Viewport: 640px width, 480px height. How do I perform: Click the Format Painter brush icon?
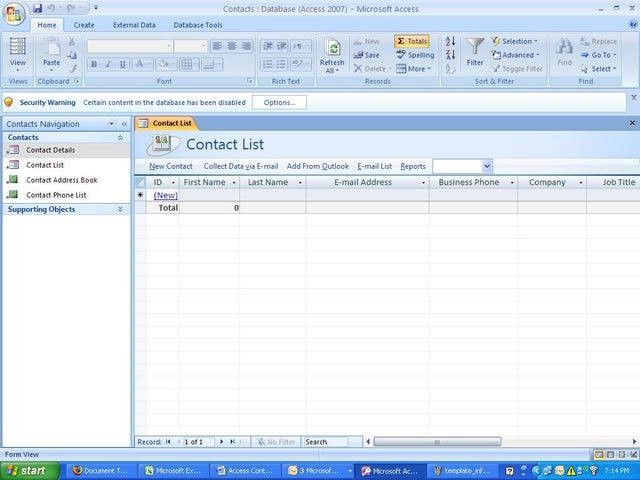[x=72, y=69]
